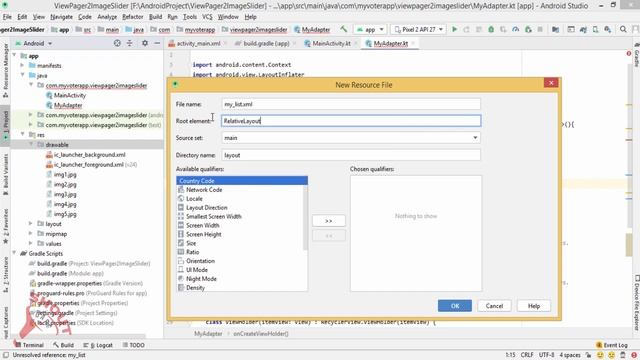Open Project panel settings gear
640x360 pixels.
tap(145, 43)
